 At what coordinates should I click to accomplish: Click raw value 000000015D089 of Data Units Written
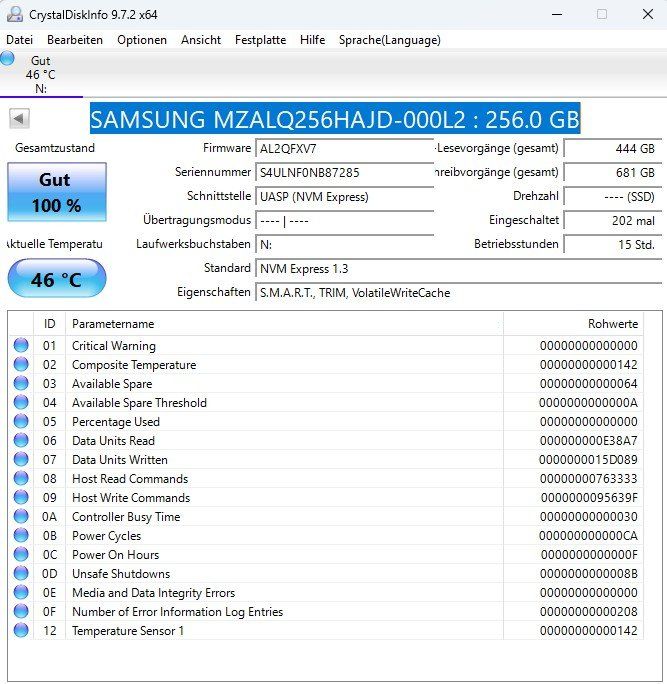[588, 460]
